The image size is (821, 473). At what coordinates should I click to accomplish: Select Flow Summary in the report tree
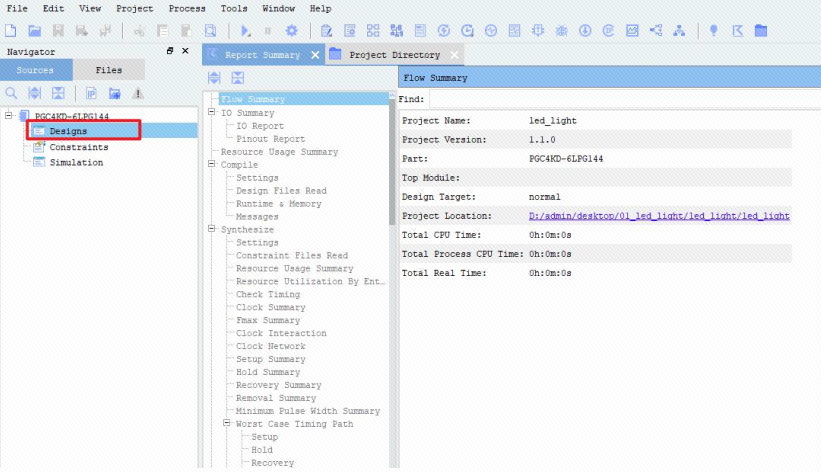pos(252,99)
